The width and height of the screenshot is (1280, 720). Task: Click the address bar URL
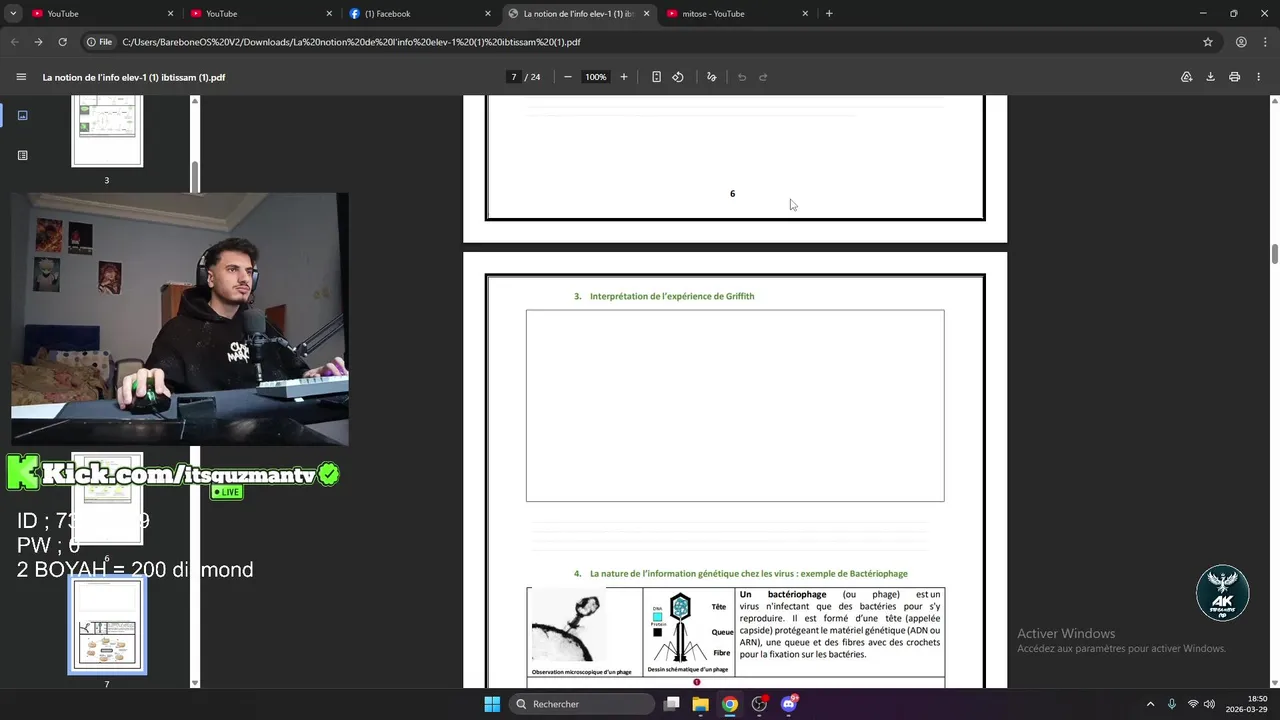[351, 42]
